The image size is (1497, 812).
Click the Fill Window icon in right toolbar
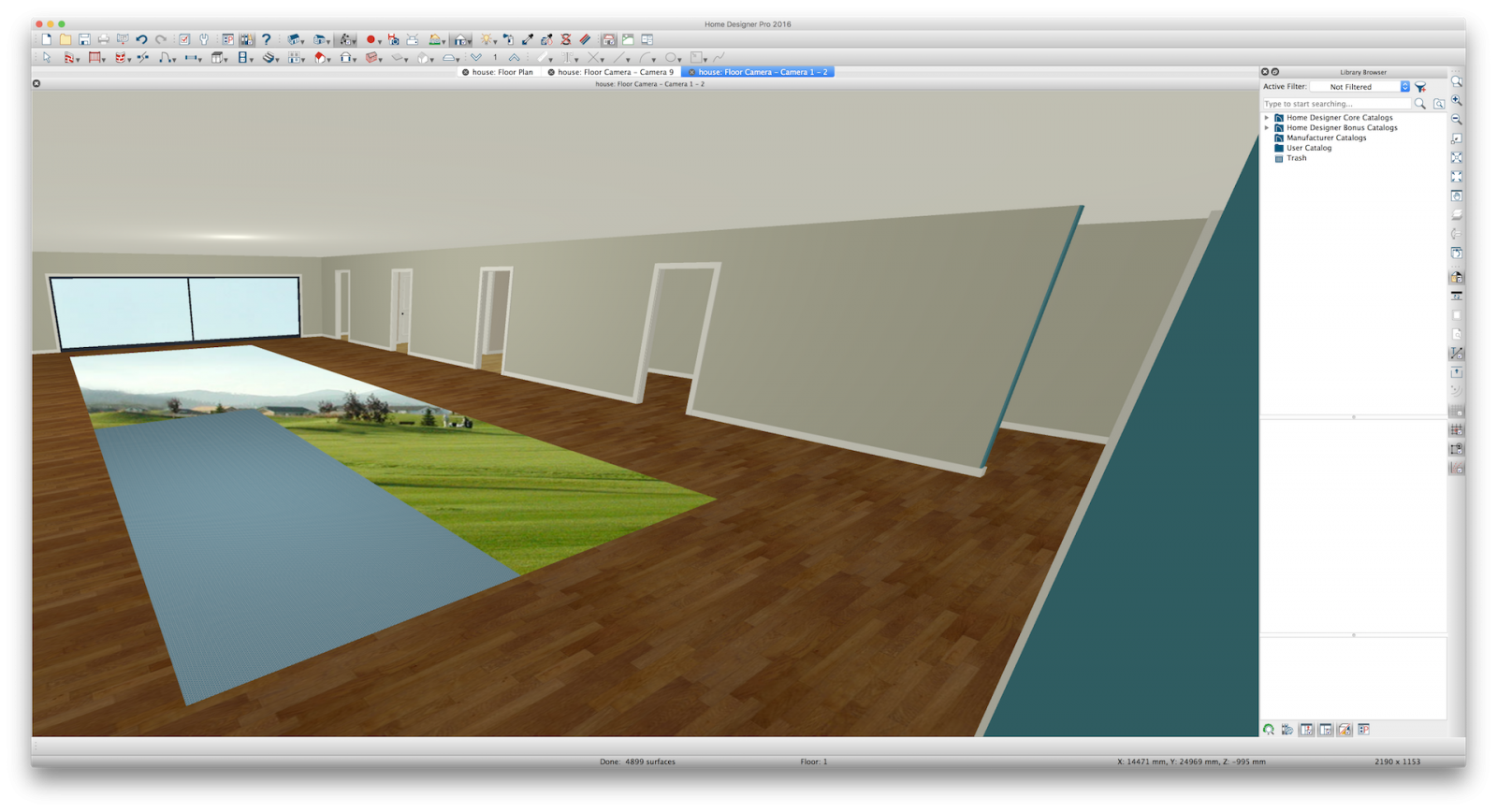[1457, 157]
